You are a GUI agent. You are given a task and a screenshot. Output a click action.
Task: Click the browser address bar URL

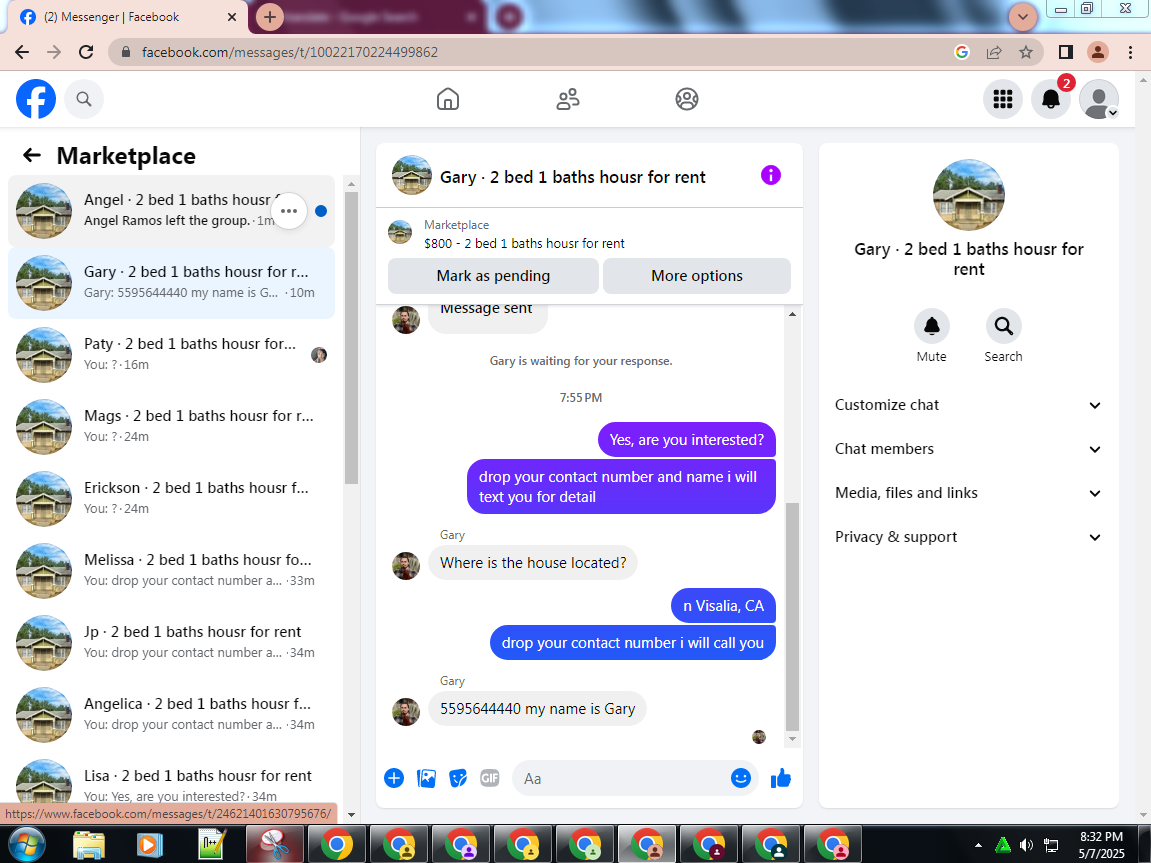point(289,52)
